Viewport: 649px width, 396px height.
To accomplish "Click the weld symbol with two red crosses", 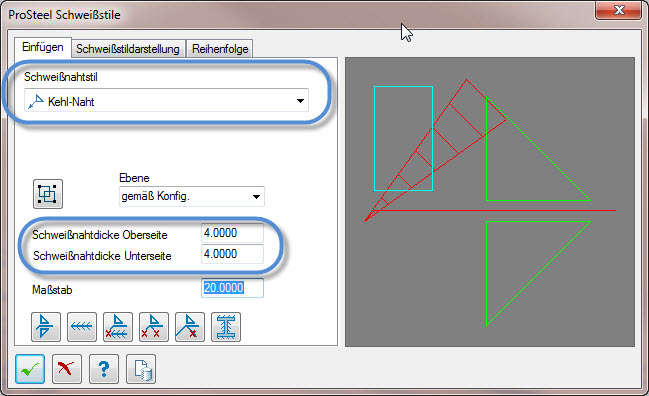I will pos(154,327).
